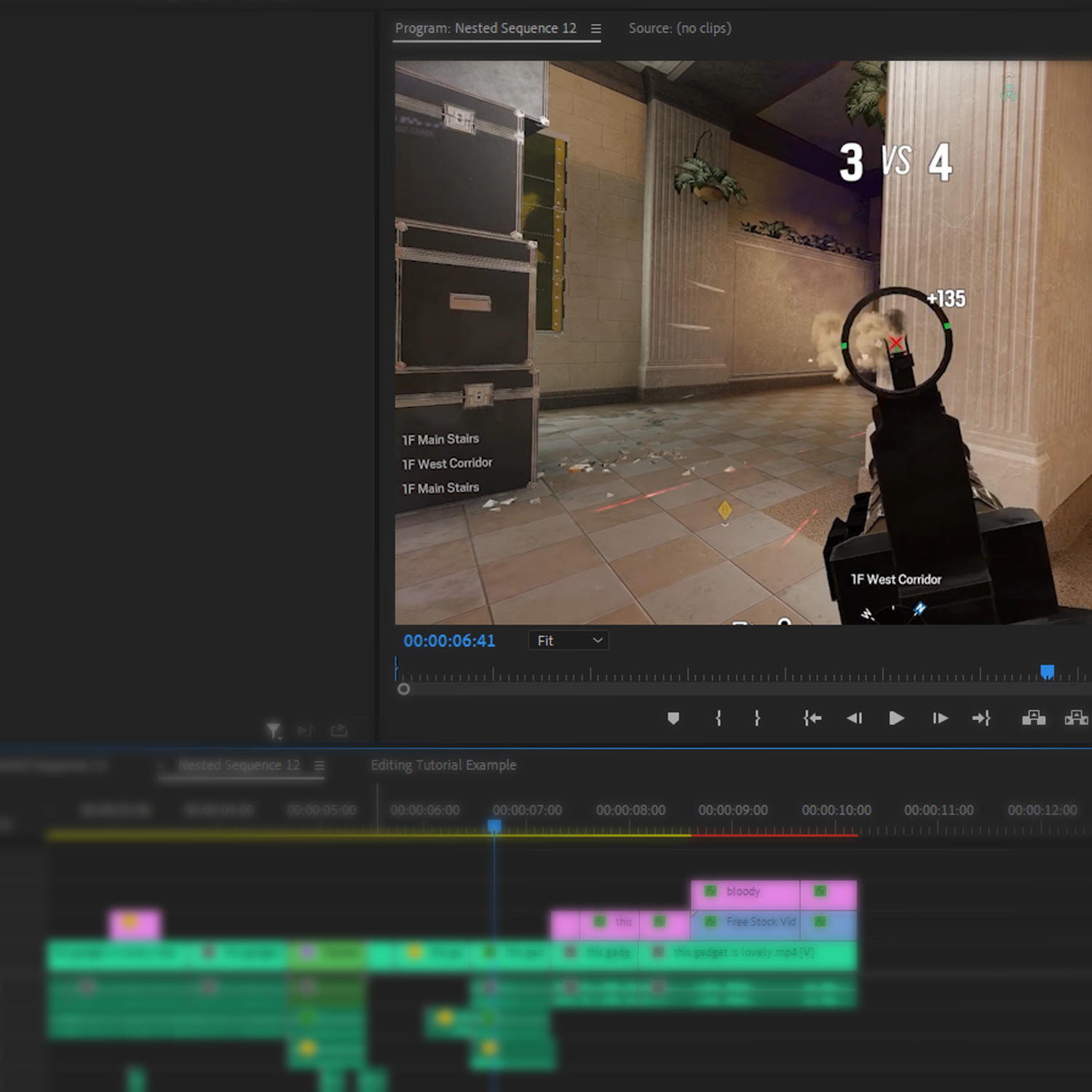Select the small pink clip with yellow marker
Viewport: 1092px width, 1092px height.
coord(135,924)
